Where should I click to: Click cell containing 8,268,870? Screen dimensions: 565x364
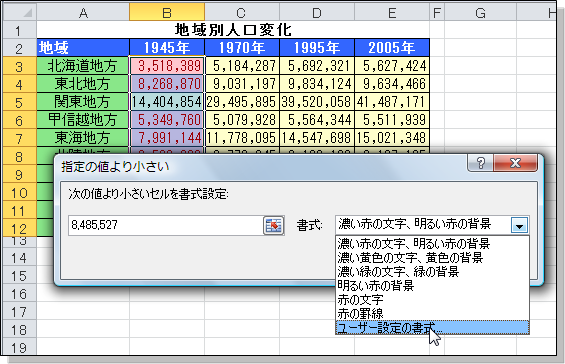[167, 84]
